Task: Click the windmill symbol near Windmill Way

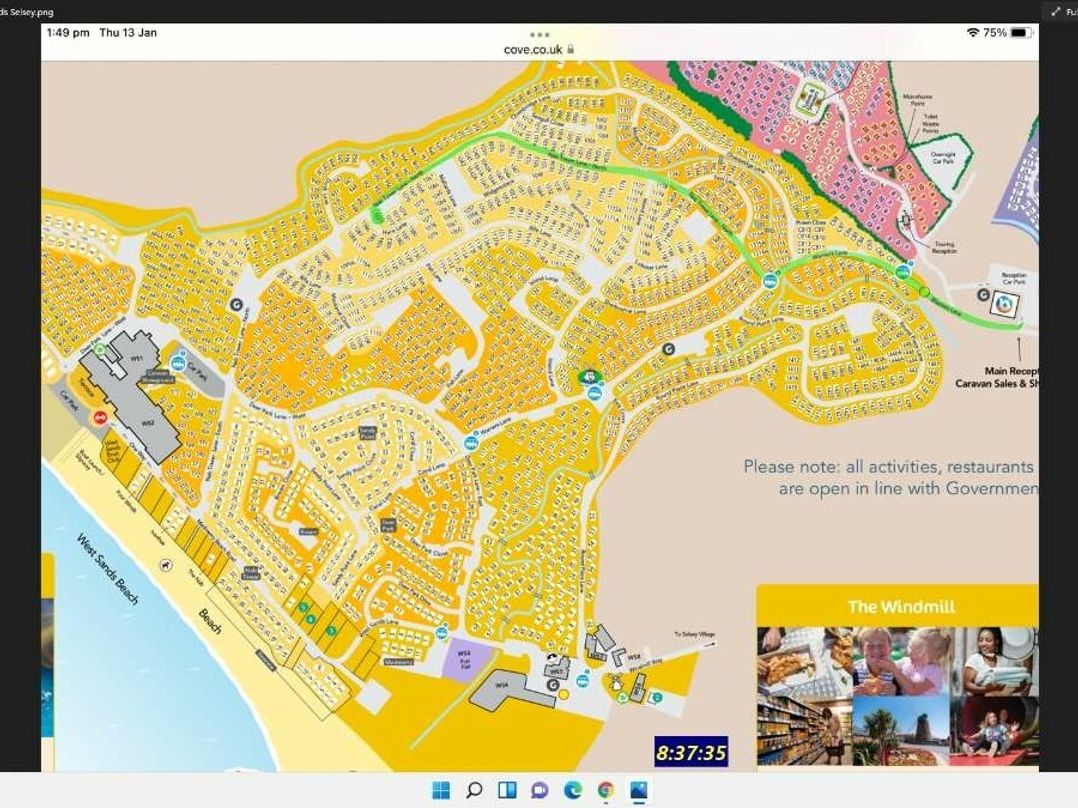Action: 617,683
